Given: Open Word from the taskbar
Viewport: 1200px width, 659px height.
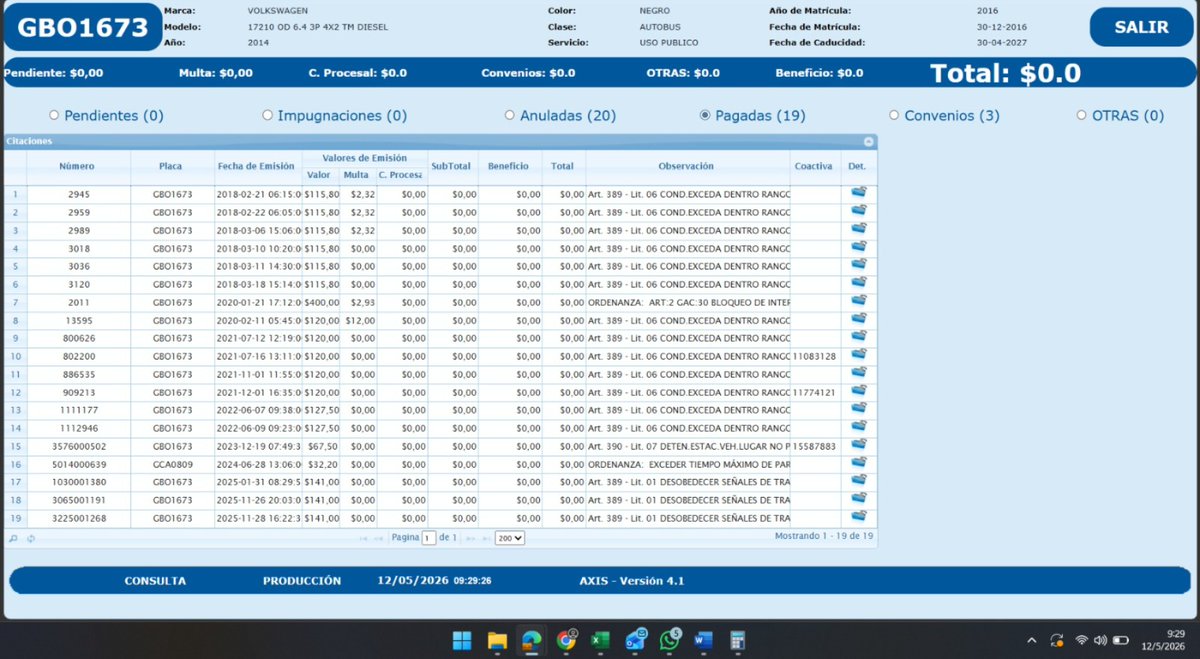Looking at the screenshot, I should [703, 640].
